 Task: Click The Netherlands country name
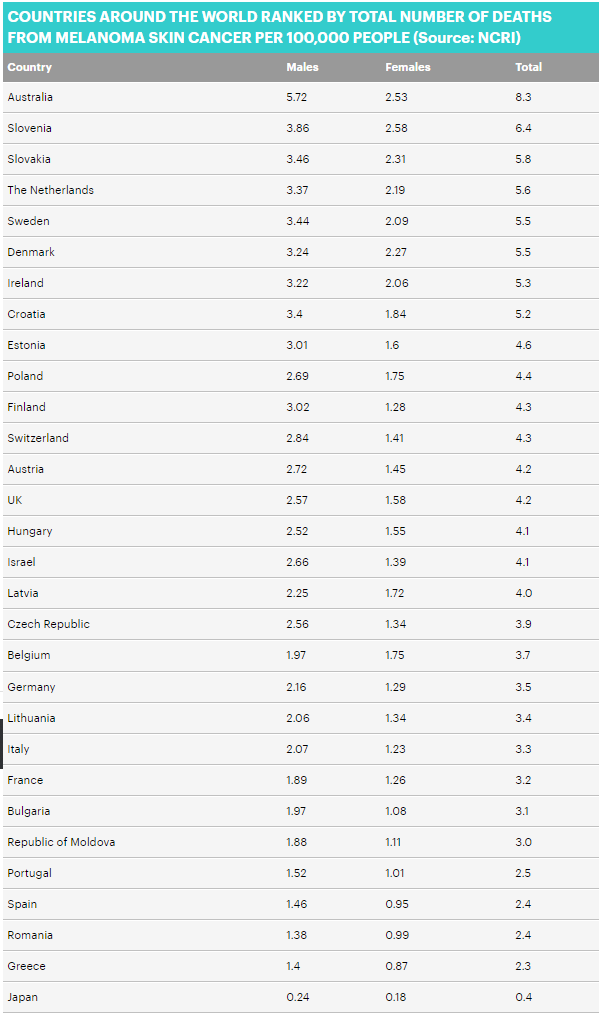click(x=50, y=190)
